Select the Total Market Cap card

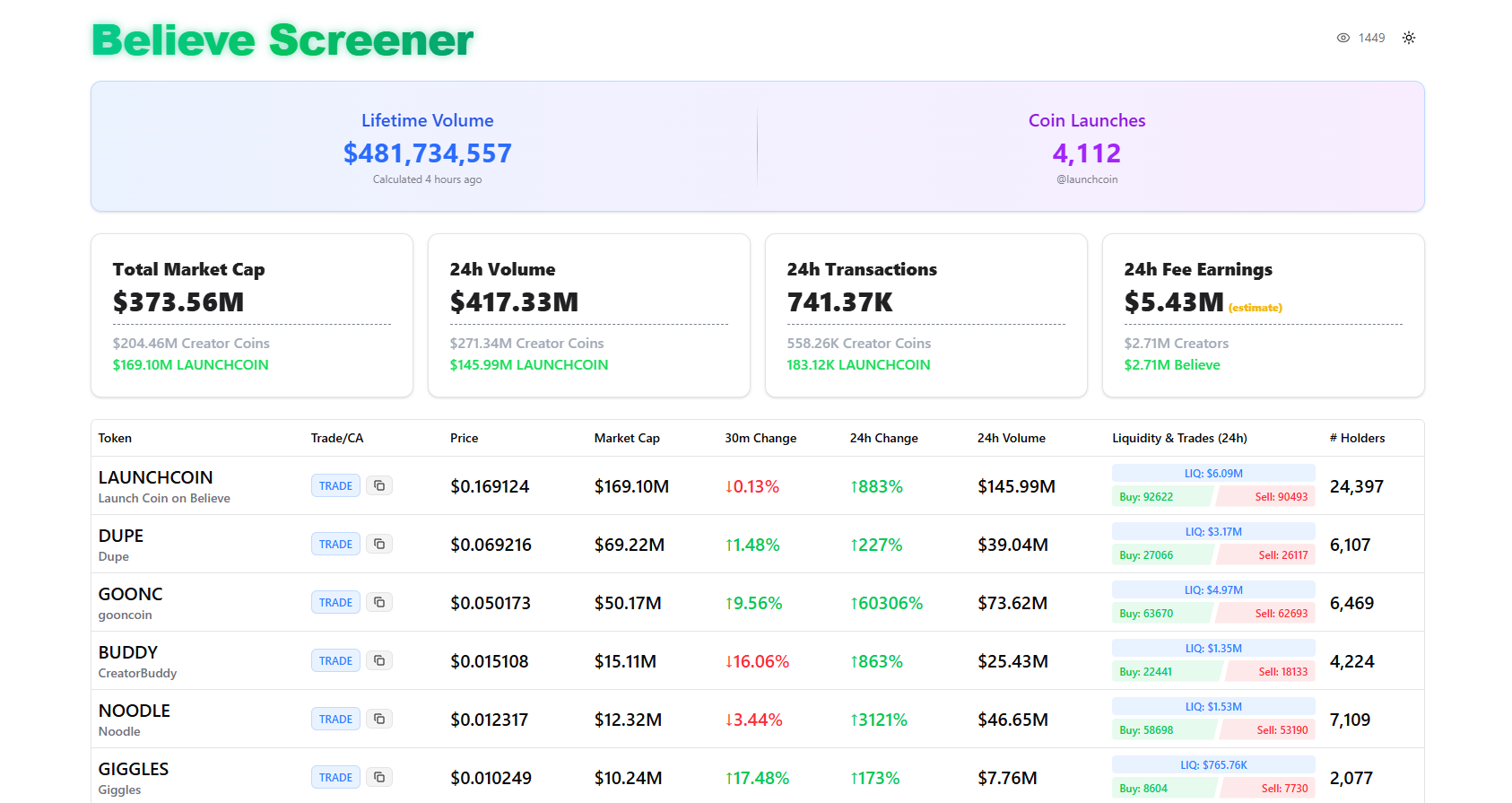click(251, 315)
